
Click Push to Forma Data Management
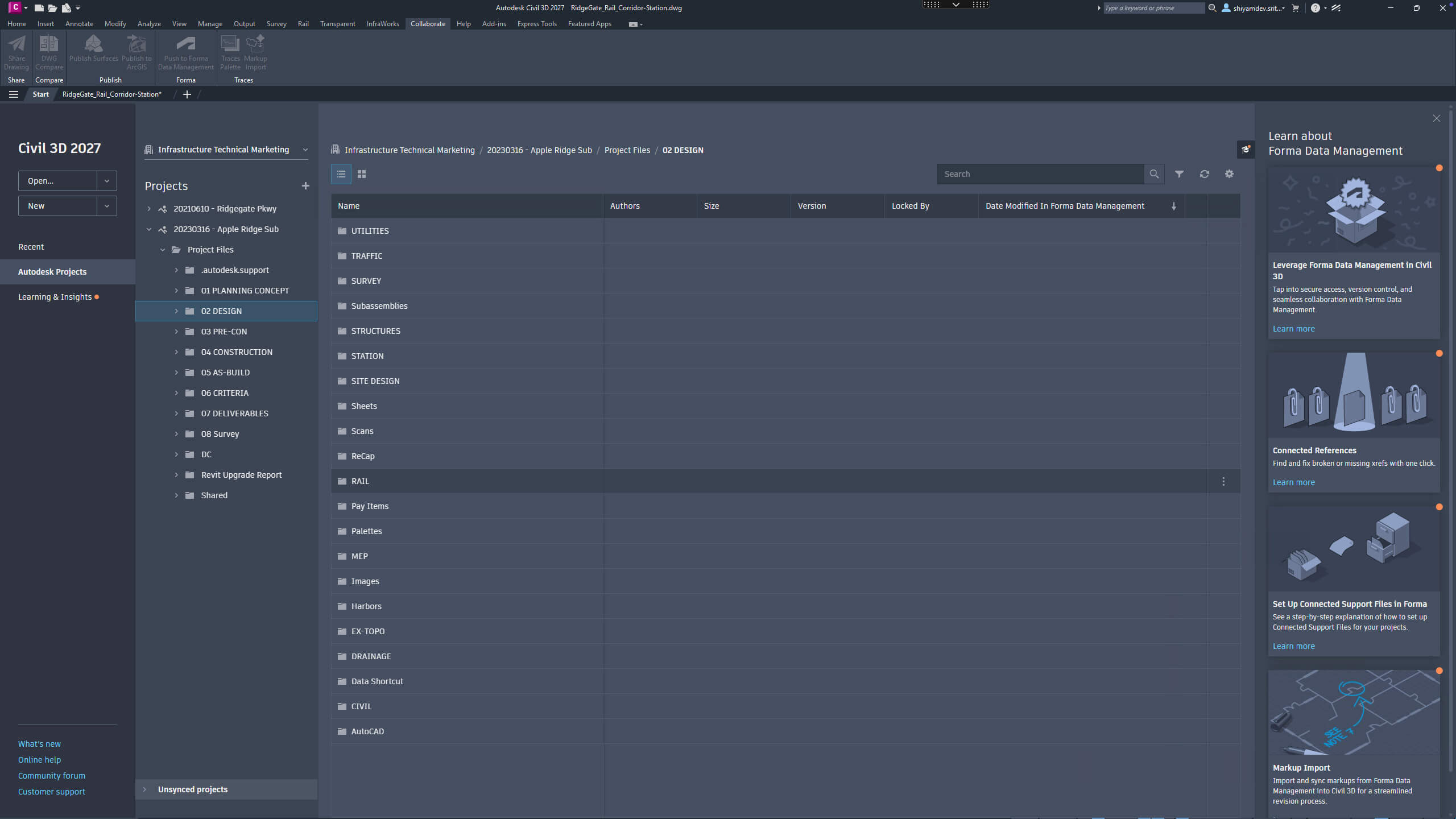tap(186, 52)
